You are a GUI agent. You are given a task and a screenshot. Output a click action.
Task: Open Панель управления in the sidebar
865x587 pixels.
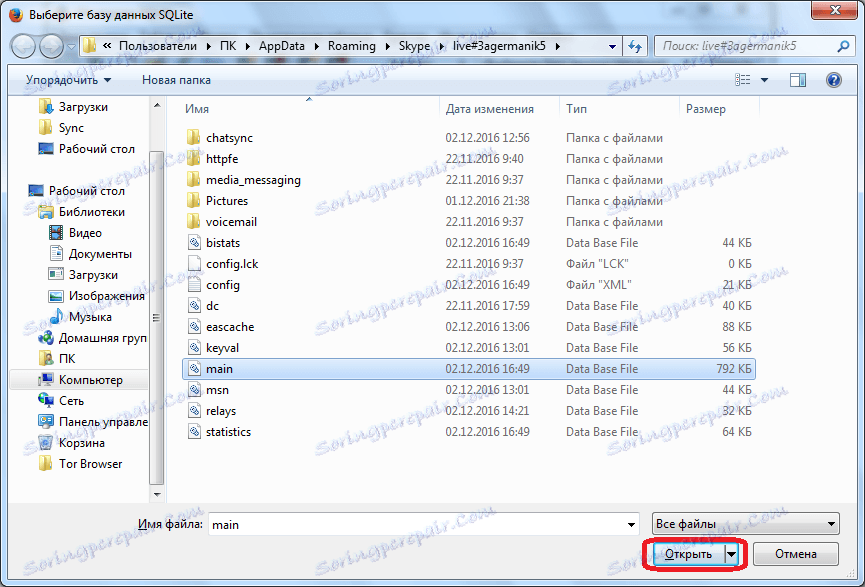click(x=93, y=421)
